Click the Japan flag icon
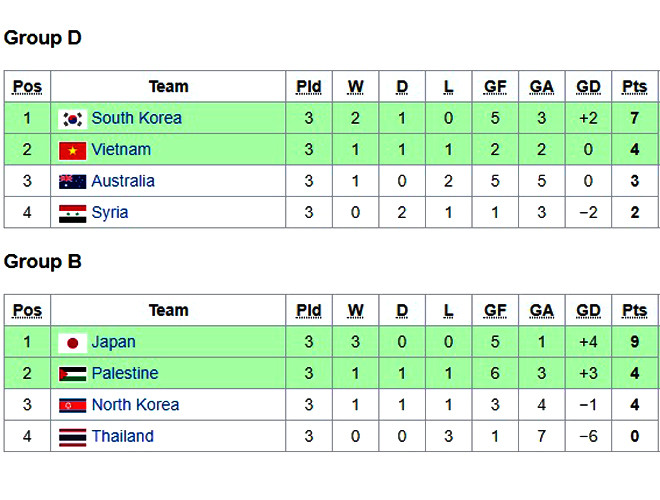 tap(72, 343)
